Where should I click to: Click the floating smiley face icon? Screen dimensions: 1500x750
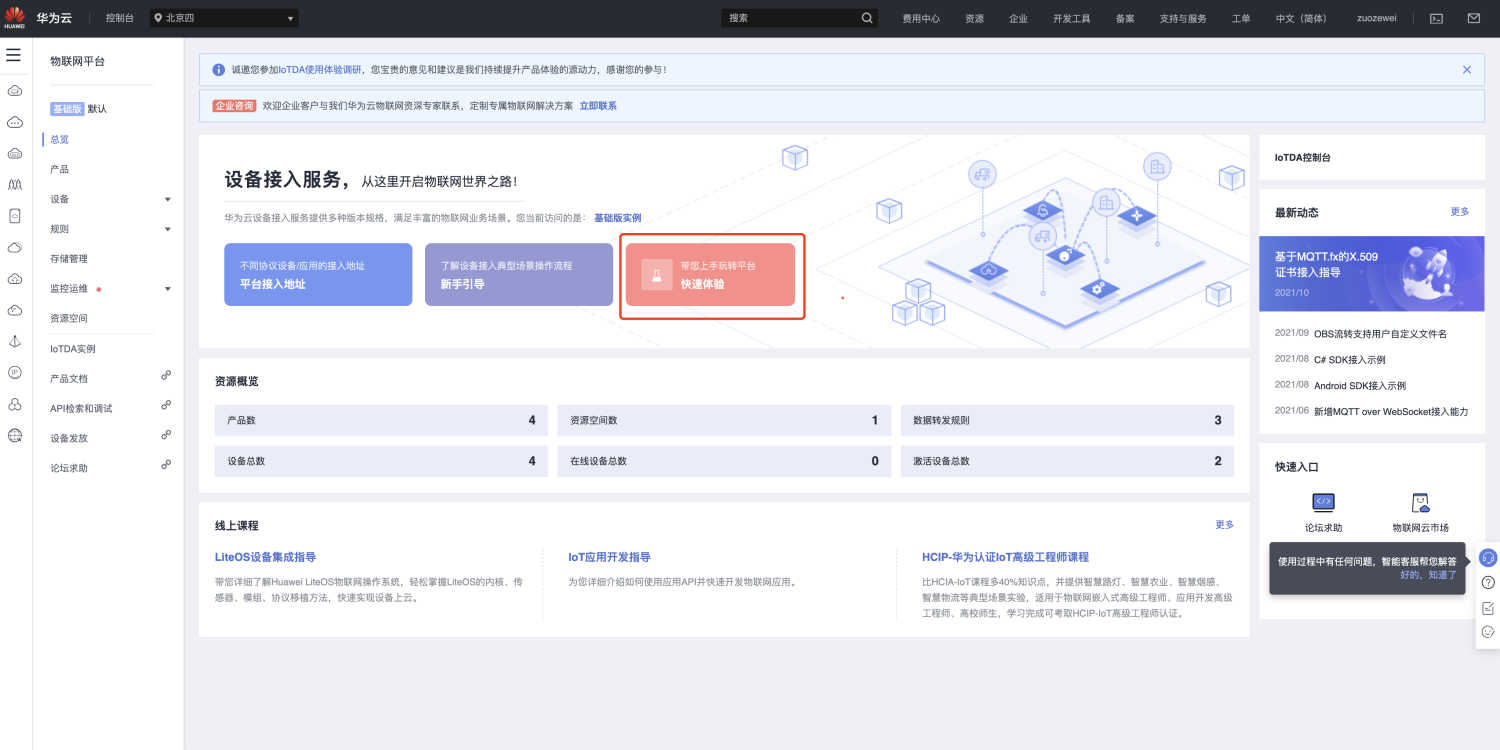click(x=1488, y=632)
